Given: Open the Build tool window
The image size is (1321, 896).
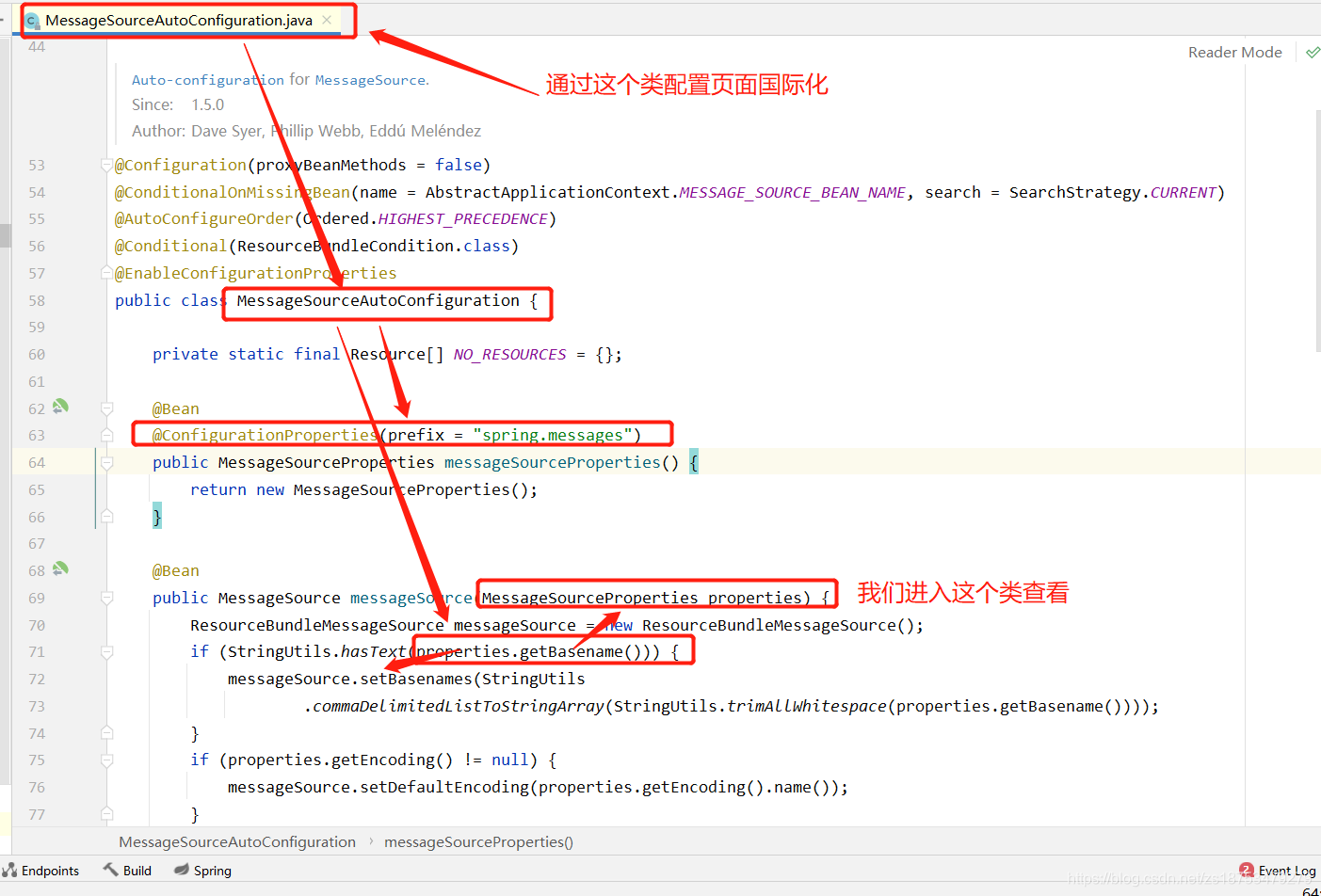Looking at the screenshot, I should (x=127, y=871).
